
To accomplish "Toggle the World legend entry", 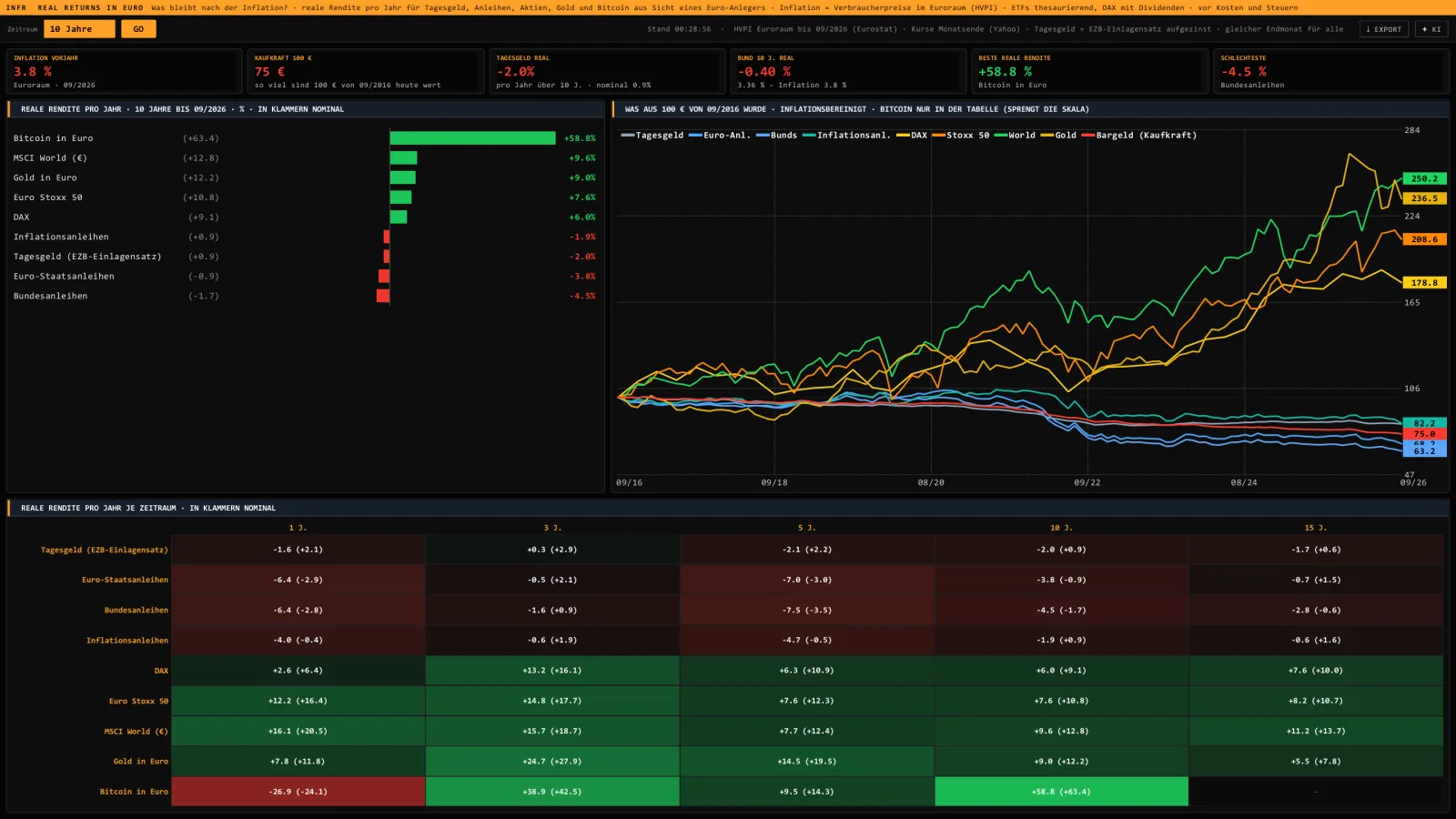I will (x=1015, y=135).
